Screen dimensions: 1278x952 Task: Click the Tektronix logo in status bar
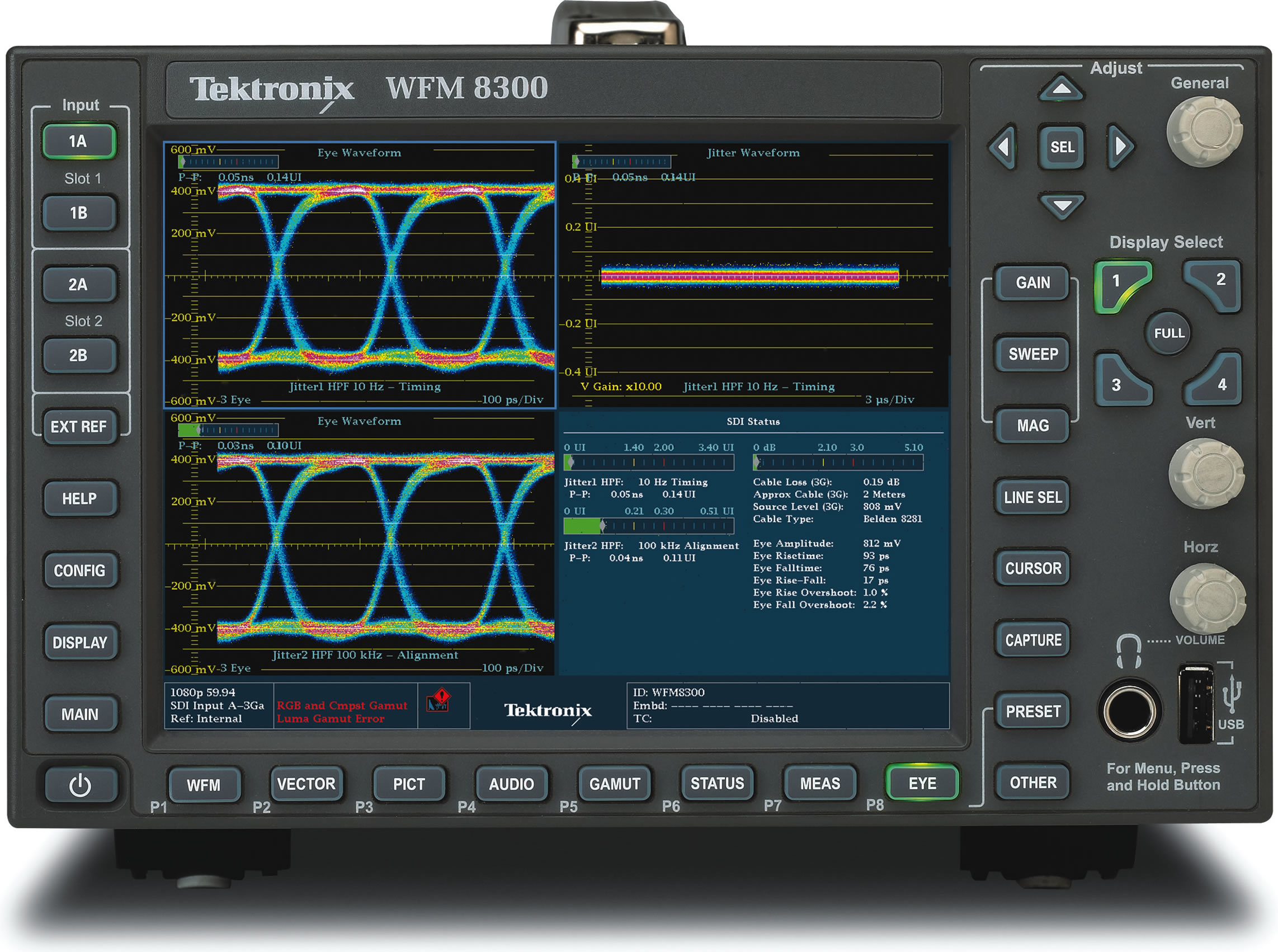548,711
